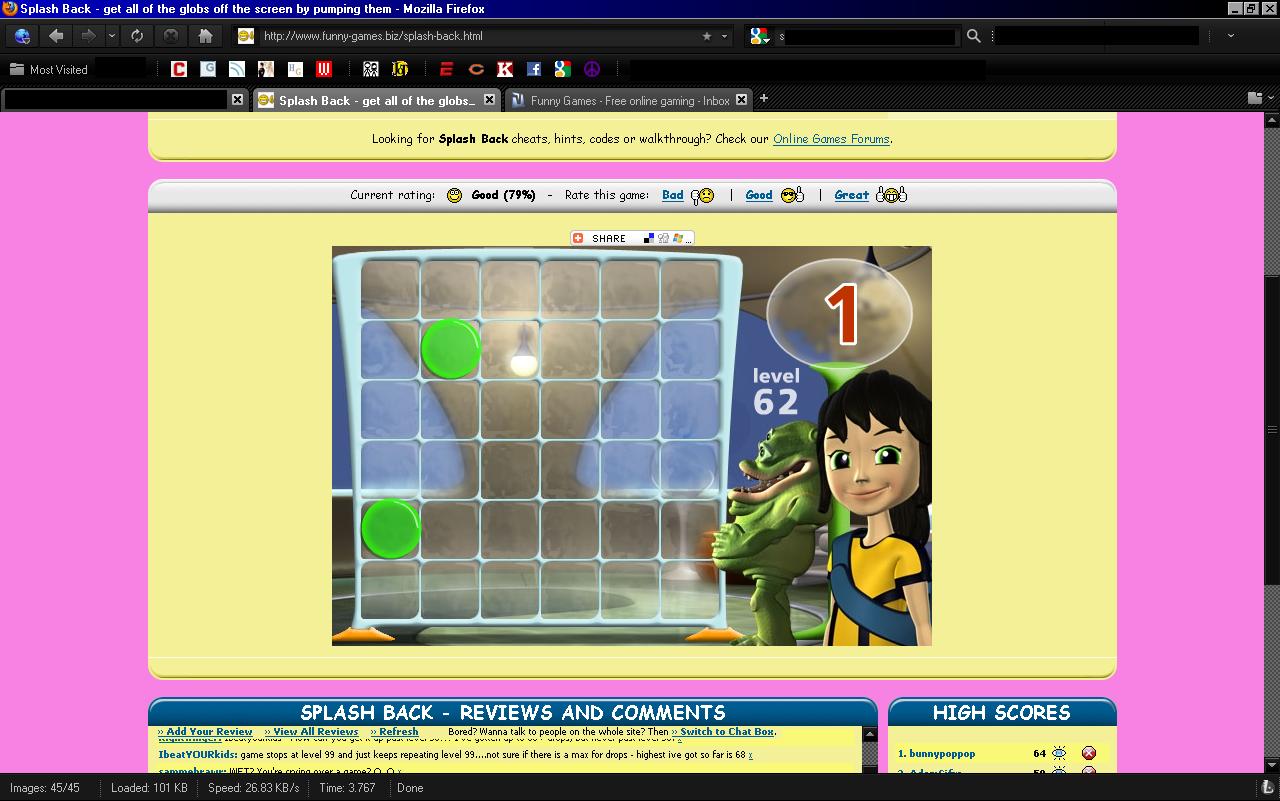
Task: Open the Google g bookmark in bookmarks bar
Action: [x=563, y=69]
